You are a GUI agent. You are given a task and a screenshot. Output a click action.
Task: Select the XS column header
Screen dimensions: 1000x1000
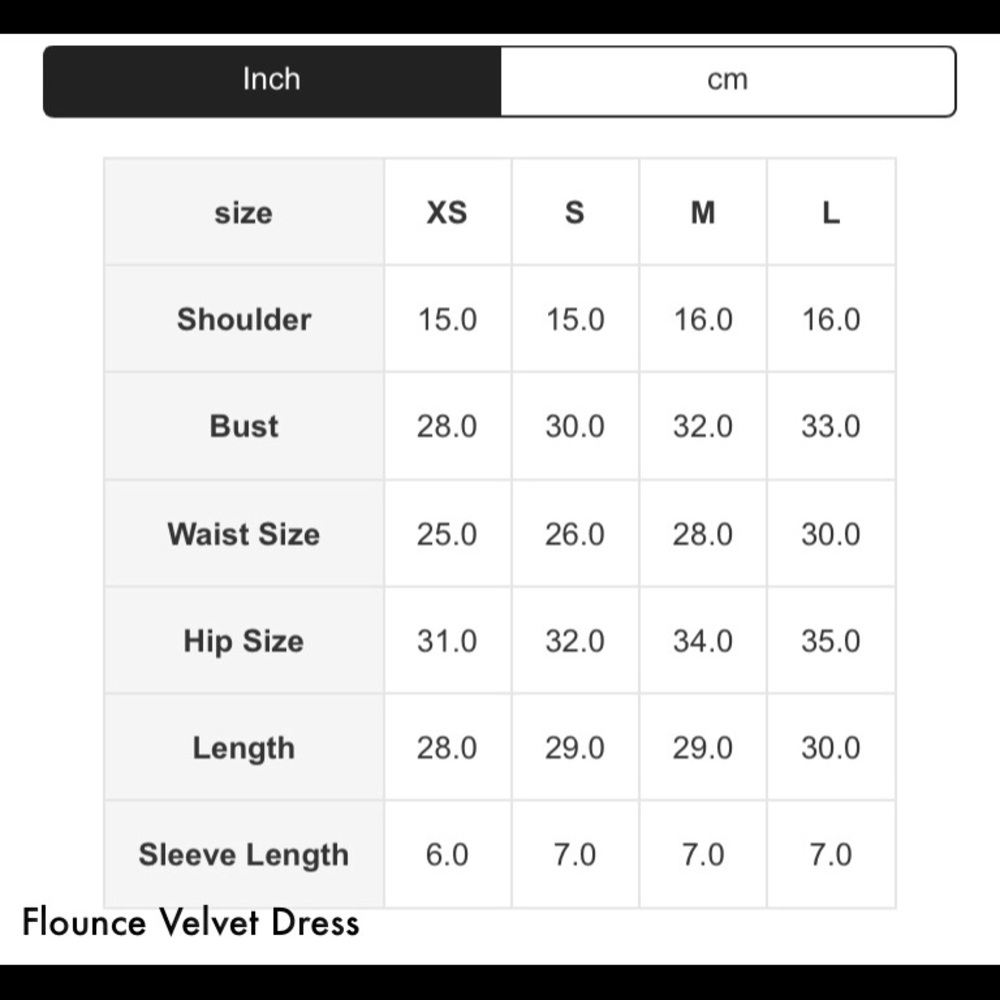446,212
